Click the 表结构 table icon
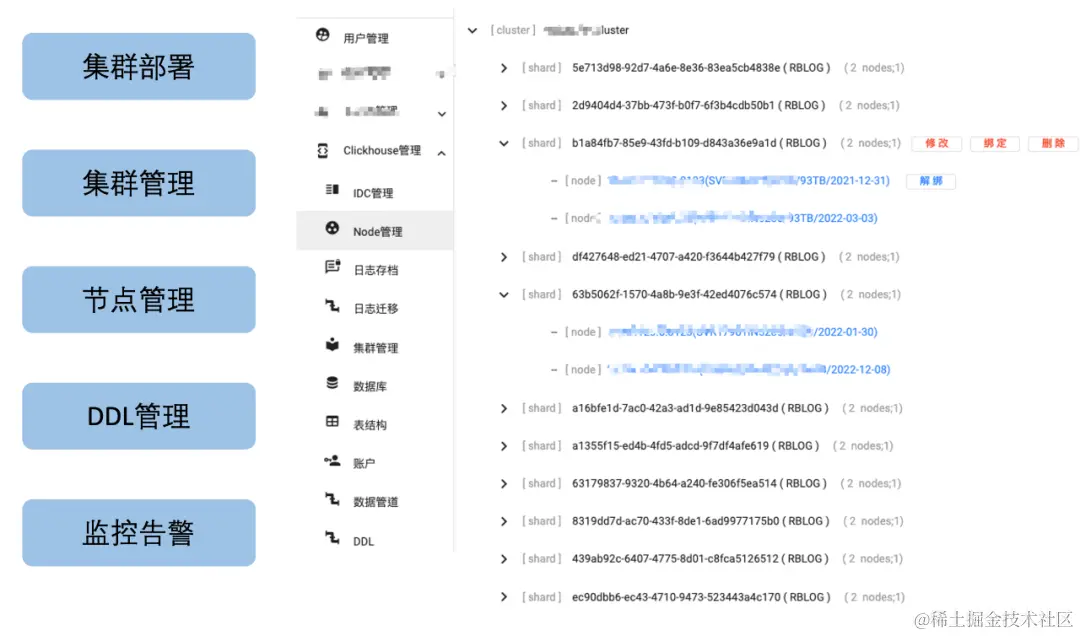The width and height of the screenshot is (1080, 636). tap(332, 421)
